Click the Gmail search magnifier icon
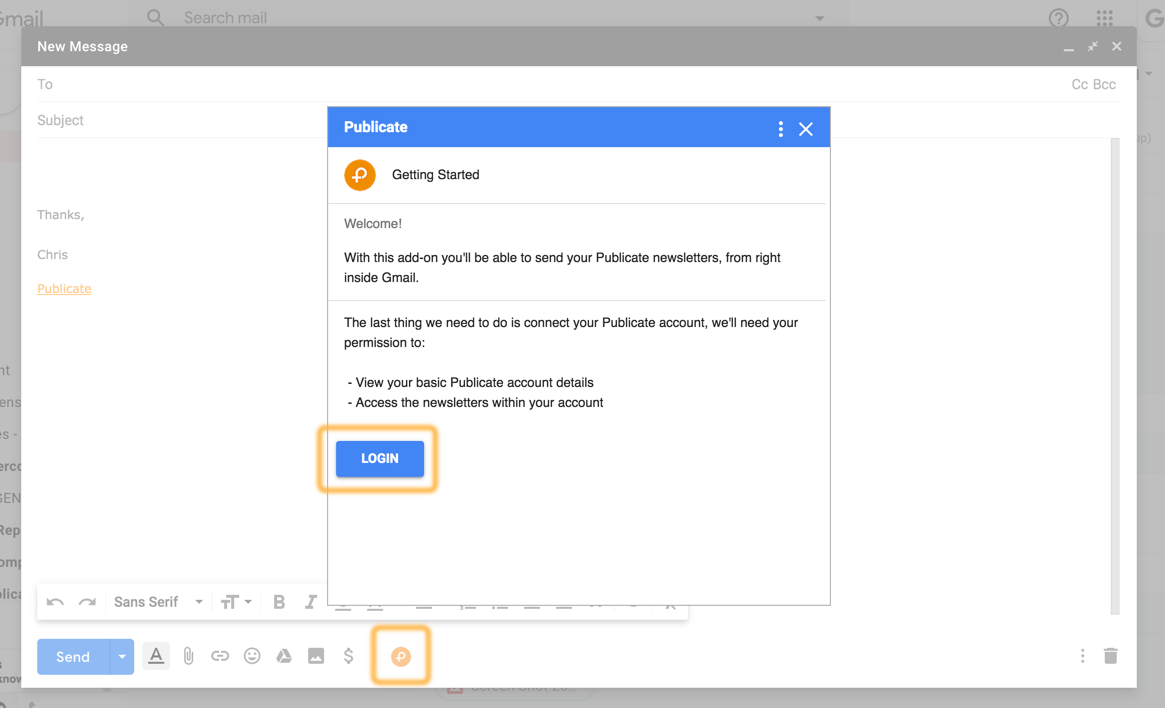 coord(155,18)
